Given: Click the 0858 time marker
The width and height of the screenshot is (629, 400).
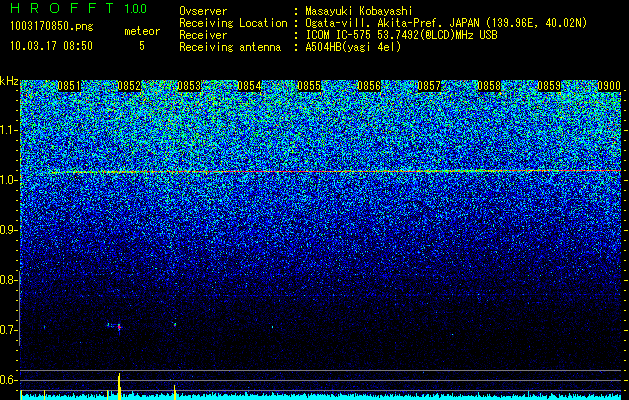Looking at the screenshot, I should pyautogui.click(x=489, y=86).
